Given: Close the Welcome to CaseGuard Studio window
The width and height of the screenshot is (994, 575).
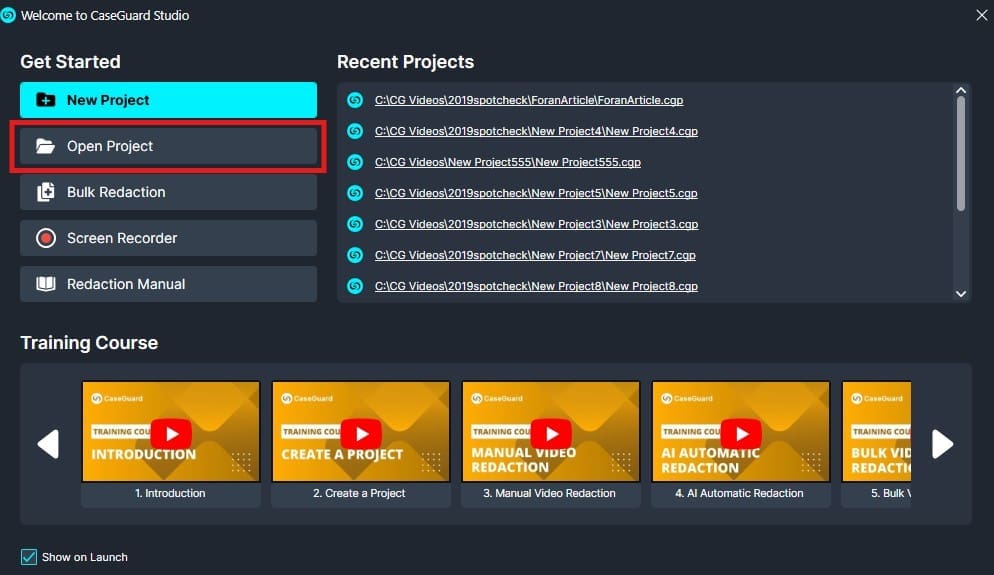Looking at the screenshot, I should click(x=980, y=14).
